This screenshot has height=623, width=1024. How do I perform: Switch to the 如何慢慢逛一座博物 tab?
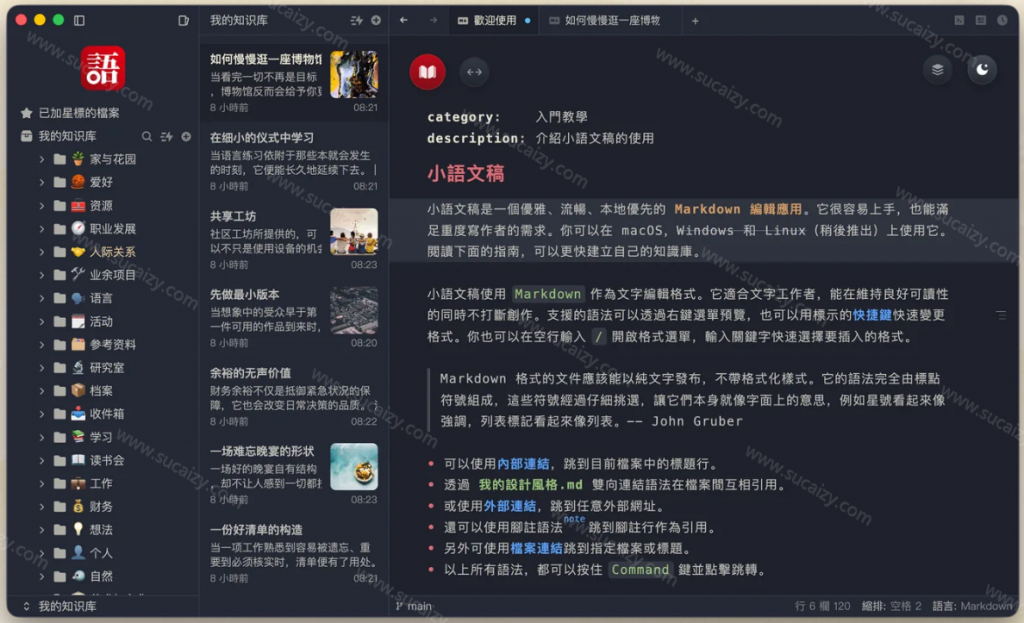pyautogui.click(x=612, y=20)
